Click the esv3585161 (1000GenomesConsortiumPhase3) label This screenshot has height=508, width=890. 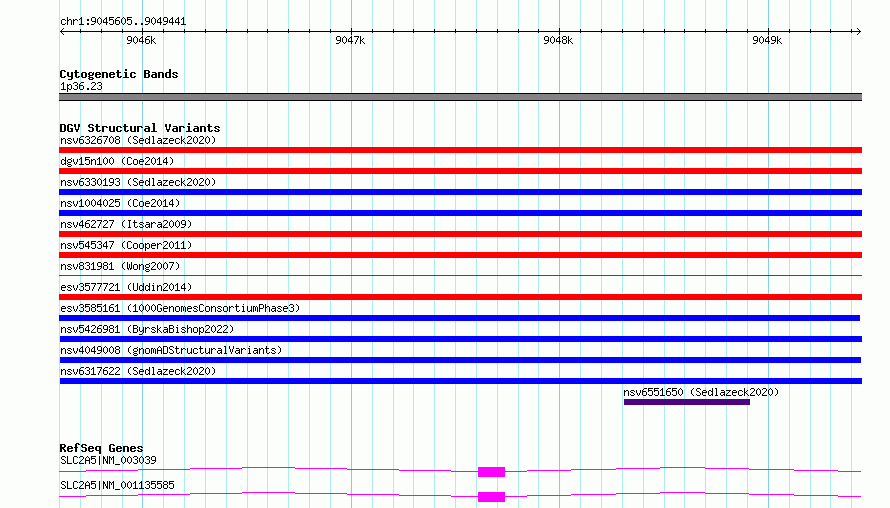180,308
